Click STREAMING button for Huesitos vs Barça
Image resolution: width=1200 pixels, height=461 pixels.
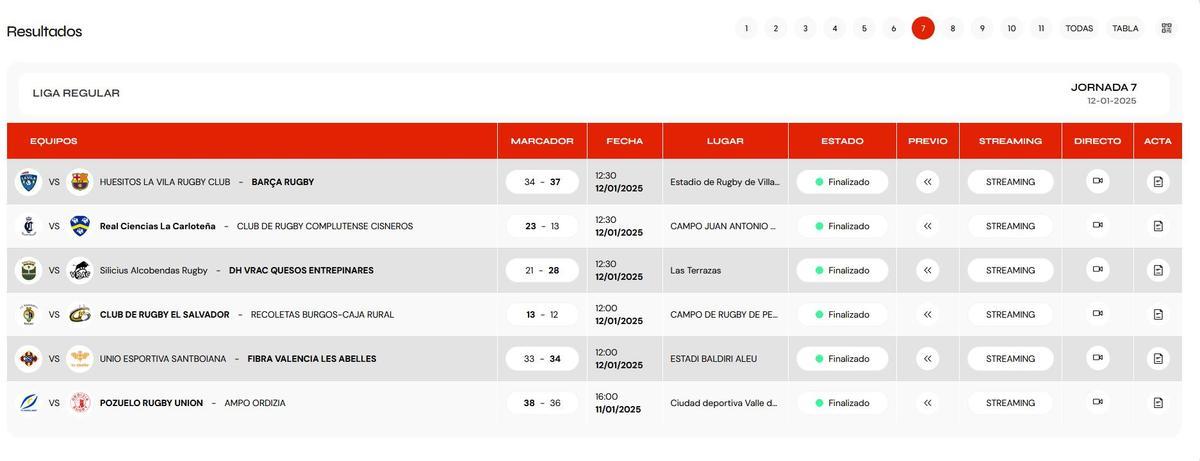(x=1010, y=182)
